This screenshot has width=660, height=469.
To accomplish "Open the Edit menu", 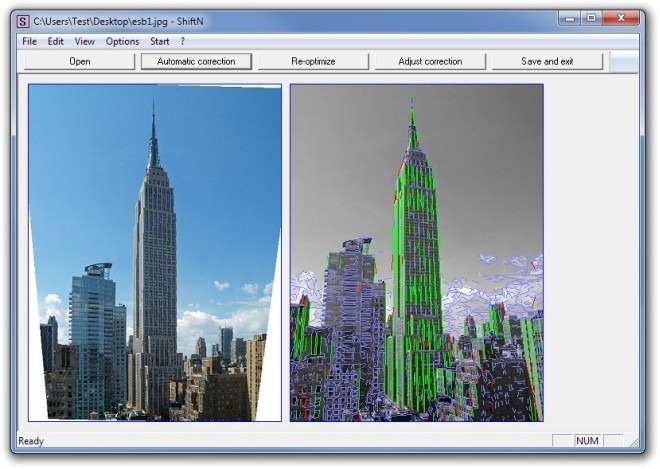I will point(55,41).
